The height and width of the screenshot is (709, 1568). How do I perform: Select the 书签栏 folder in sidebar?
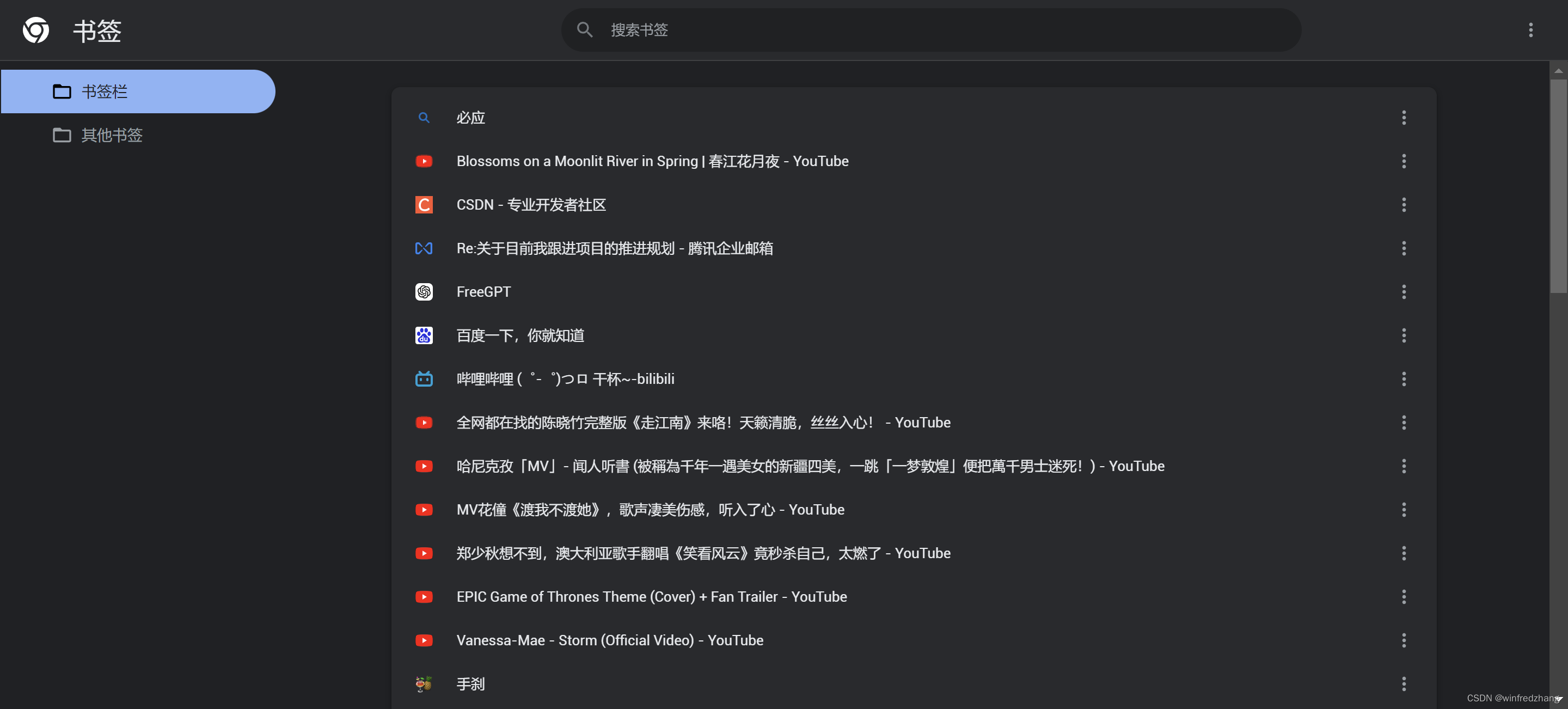pyautogui.click(x=138, y=91)
